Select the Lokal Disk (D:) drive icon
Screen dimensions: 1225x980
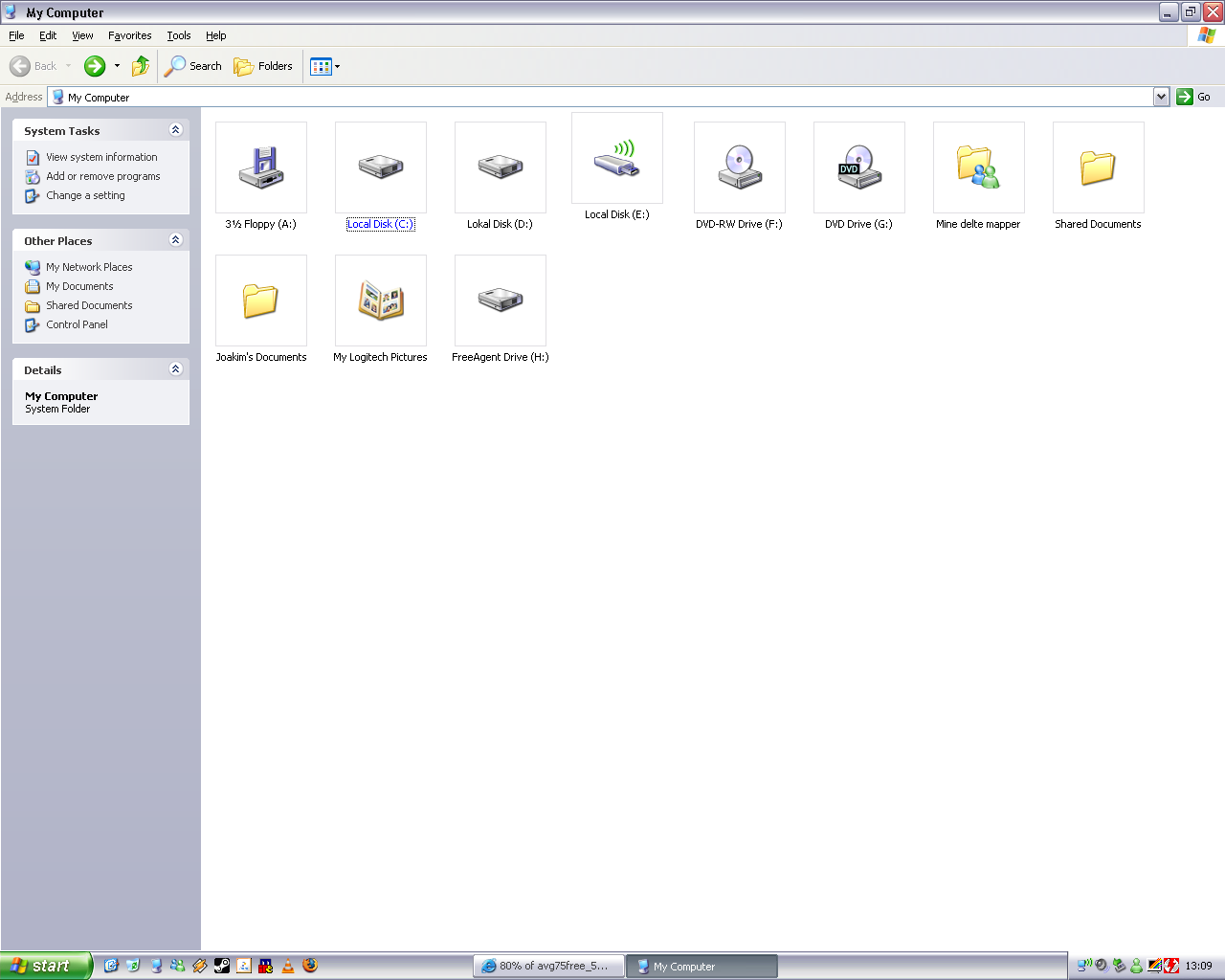pos(501,167)
